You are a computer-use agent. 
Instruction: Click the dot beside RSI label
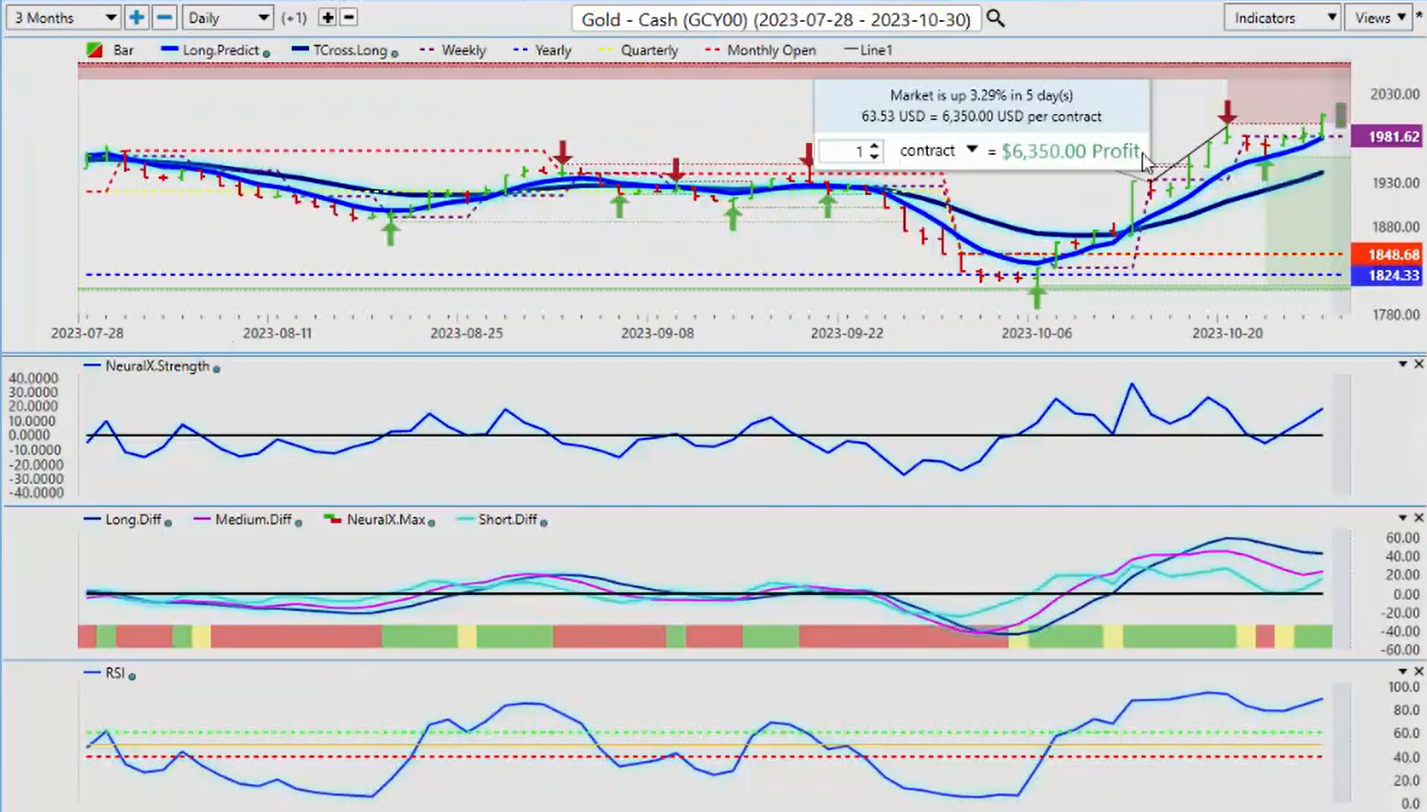[x=132, y=676]
